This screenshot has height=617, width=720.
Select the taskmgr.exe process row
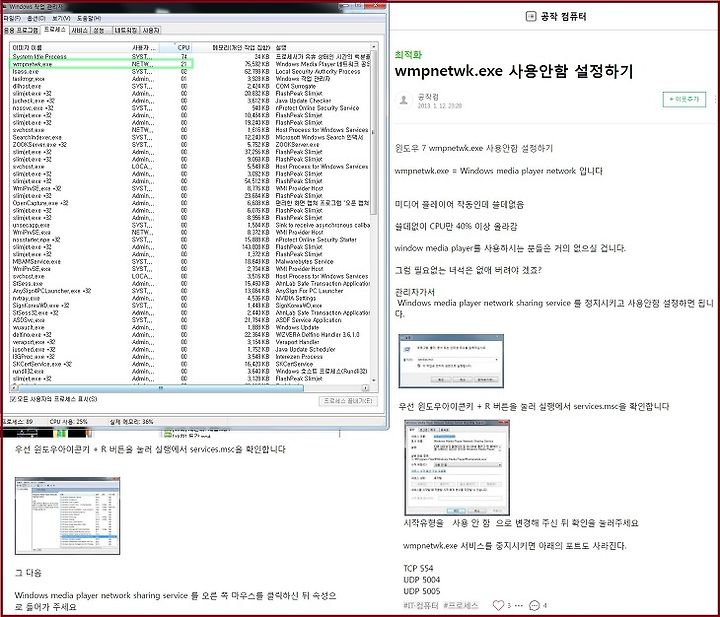coord(191,79)
